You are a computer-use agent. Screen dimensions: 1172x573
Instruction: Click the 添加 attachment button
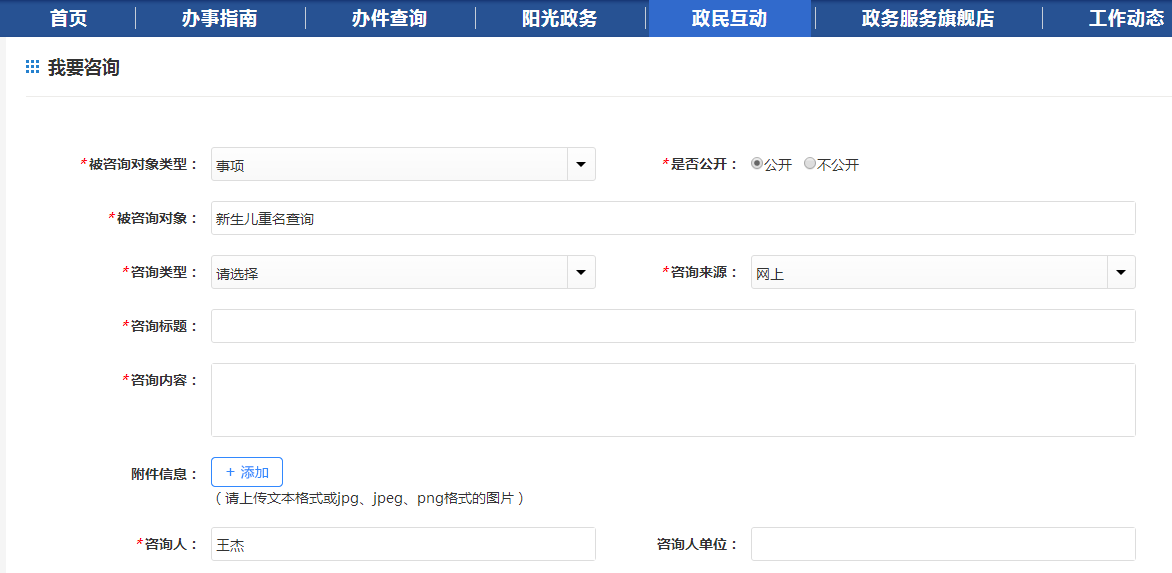pyautogui.click(x=247, y=472)
